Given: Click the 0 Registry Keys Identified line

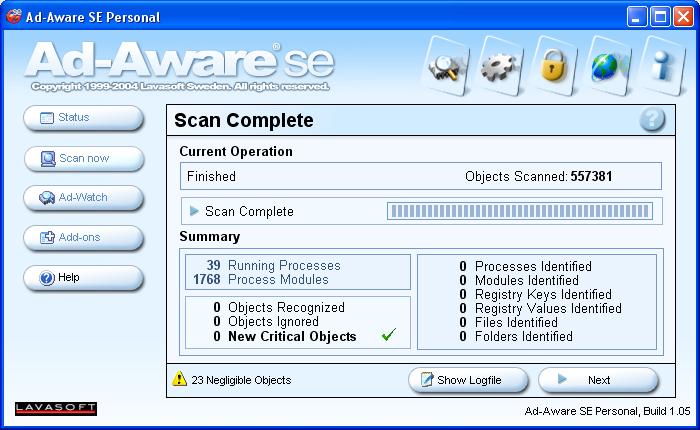Looking at the screenshot, I should point(535,294).
